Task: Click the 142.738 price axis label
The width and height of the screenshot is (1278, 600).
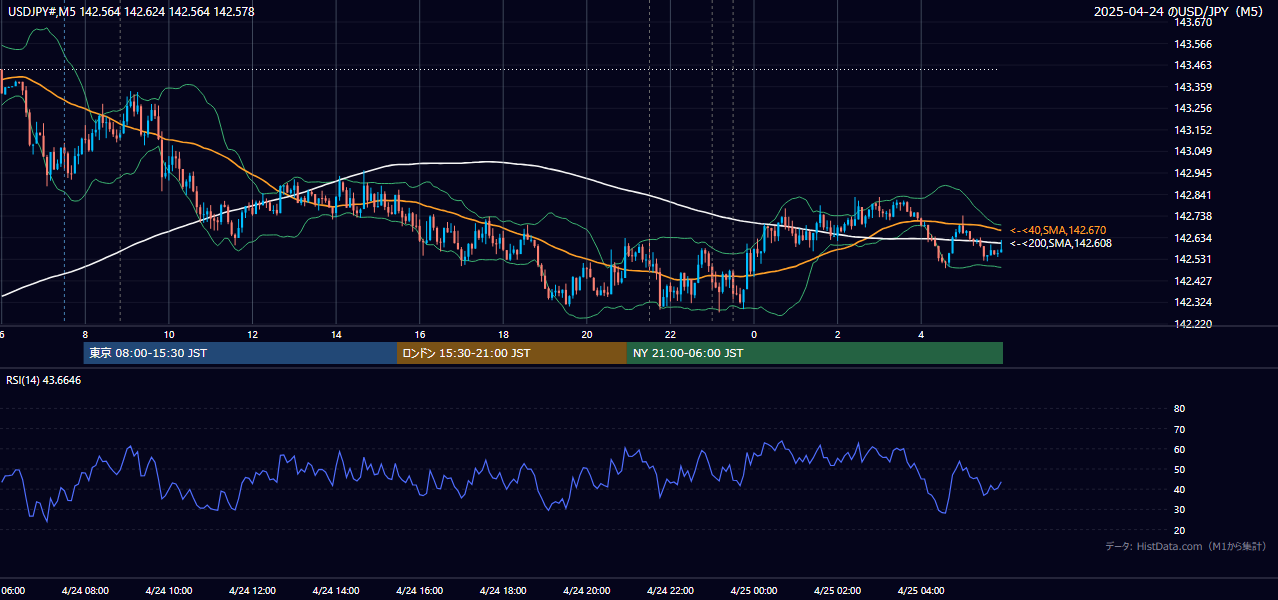Action: [1193, 216]
